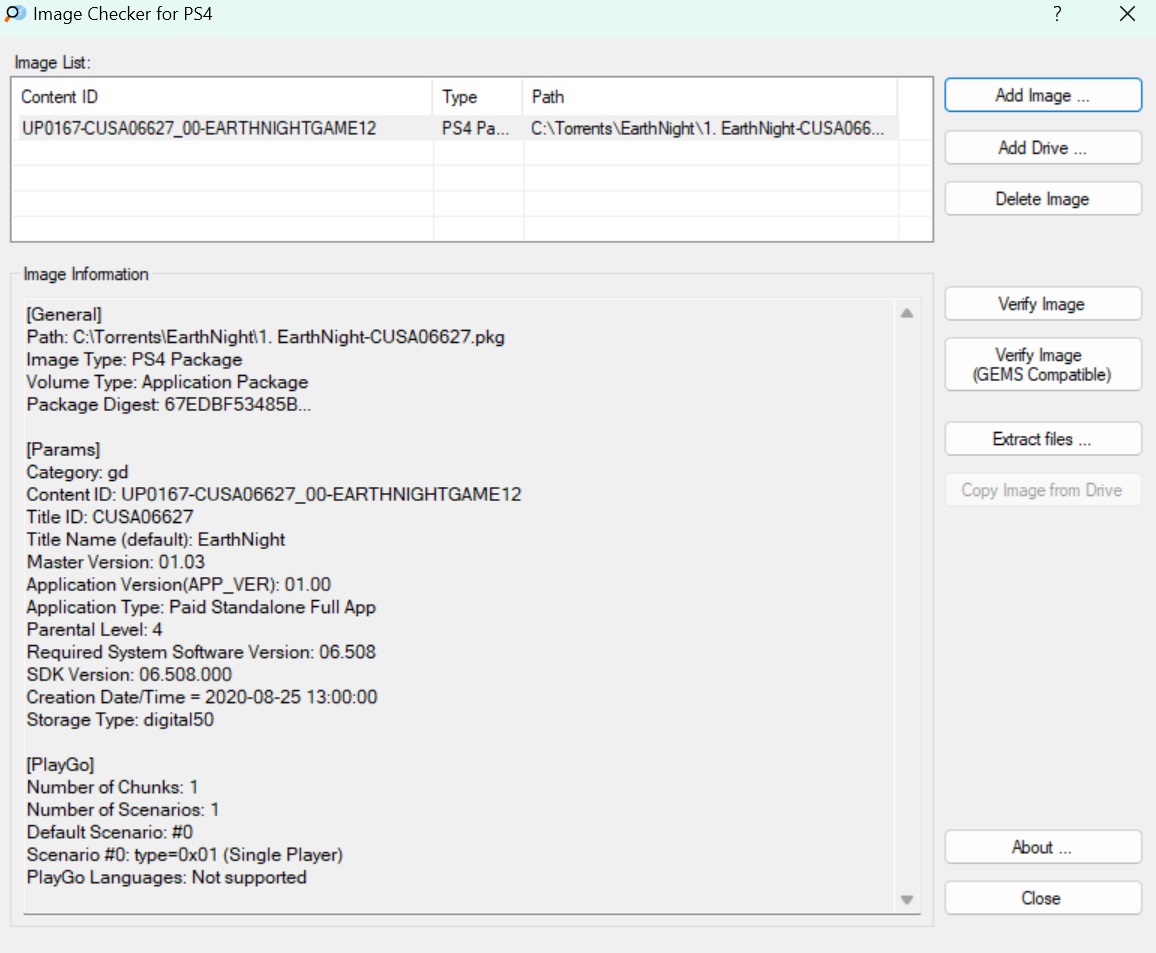This screenshot has height=953, width=1156.
Task: Open the About dialog
Action: (x=1042, y=847)
